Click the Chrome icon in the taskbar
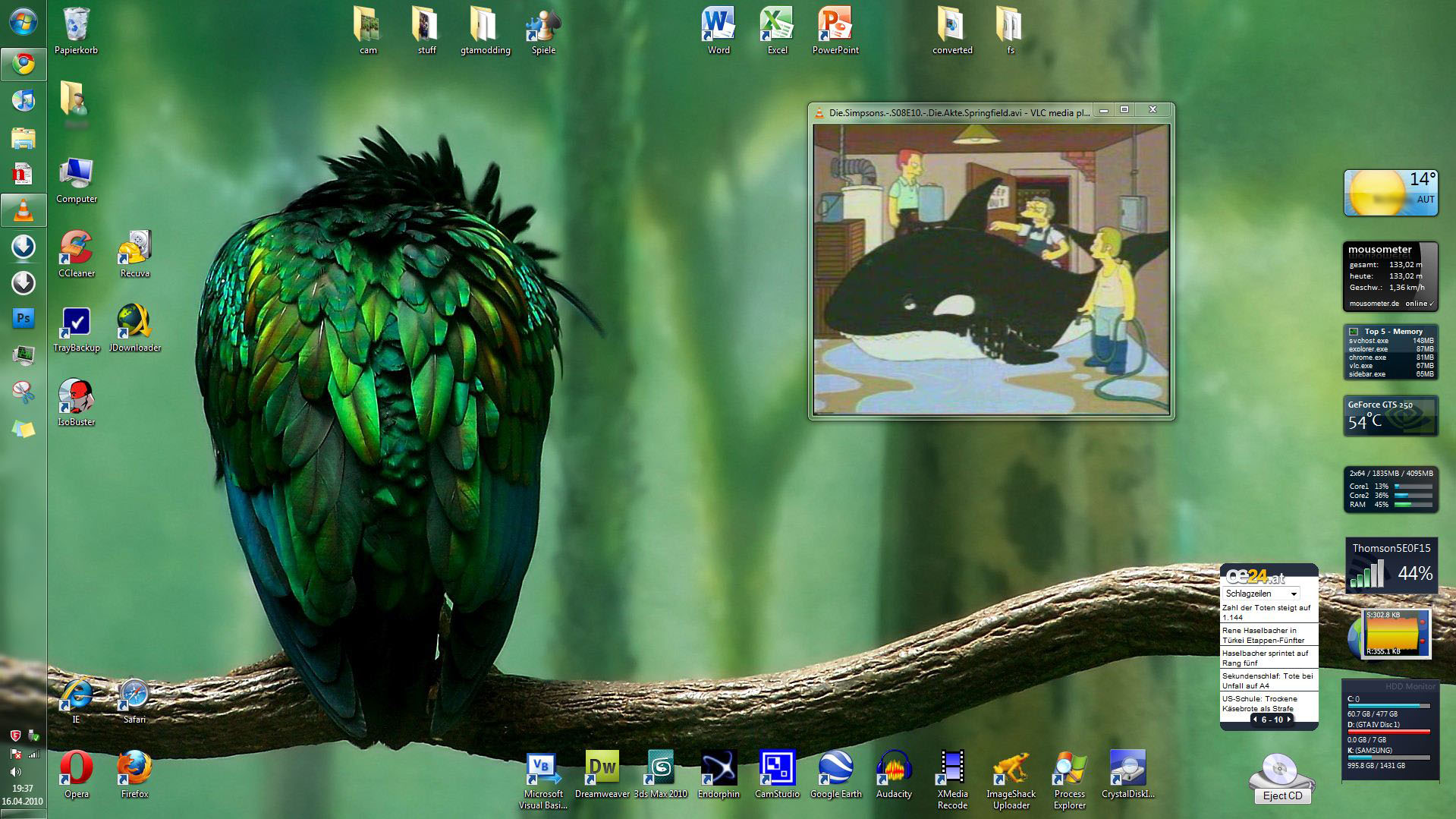Viewport: 1456px width, 819px height. point(24,65)
